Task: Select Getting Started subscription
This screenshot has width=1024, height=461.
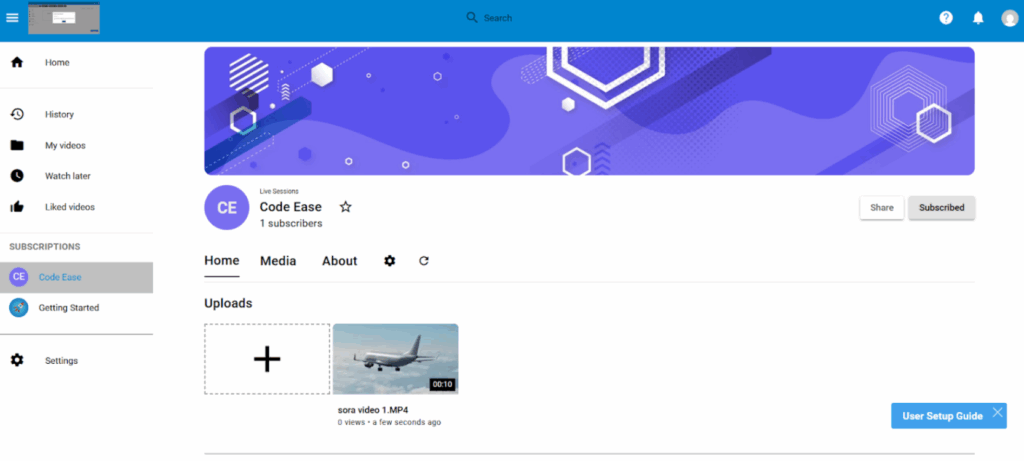Action: tap(68, 308)
